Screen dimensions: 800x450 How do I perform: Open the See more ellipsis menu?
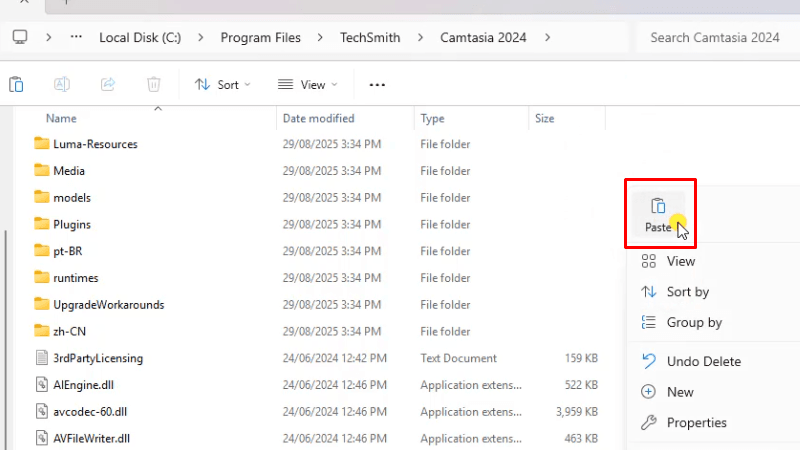pyautogui.click(x=377, y=85)
